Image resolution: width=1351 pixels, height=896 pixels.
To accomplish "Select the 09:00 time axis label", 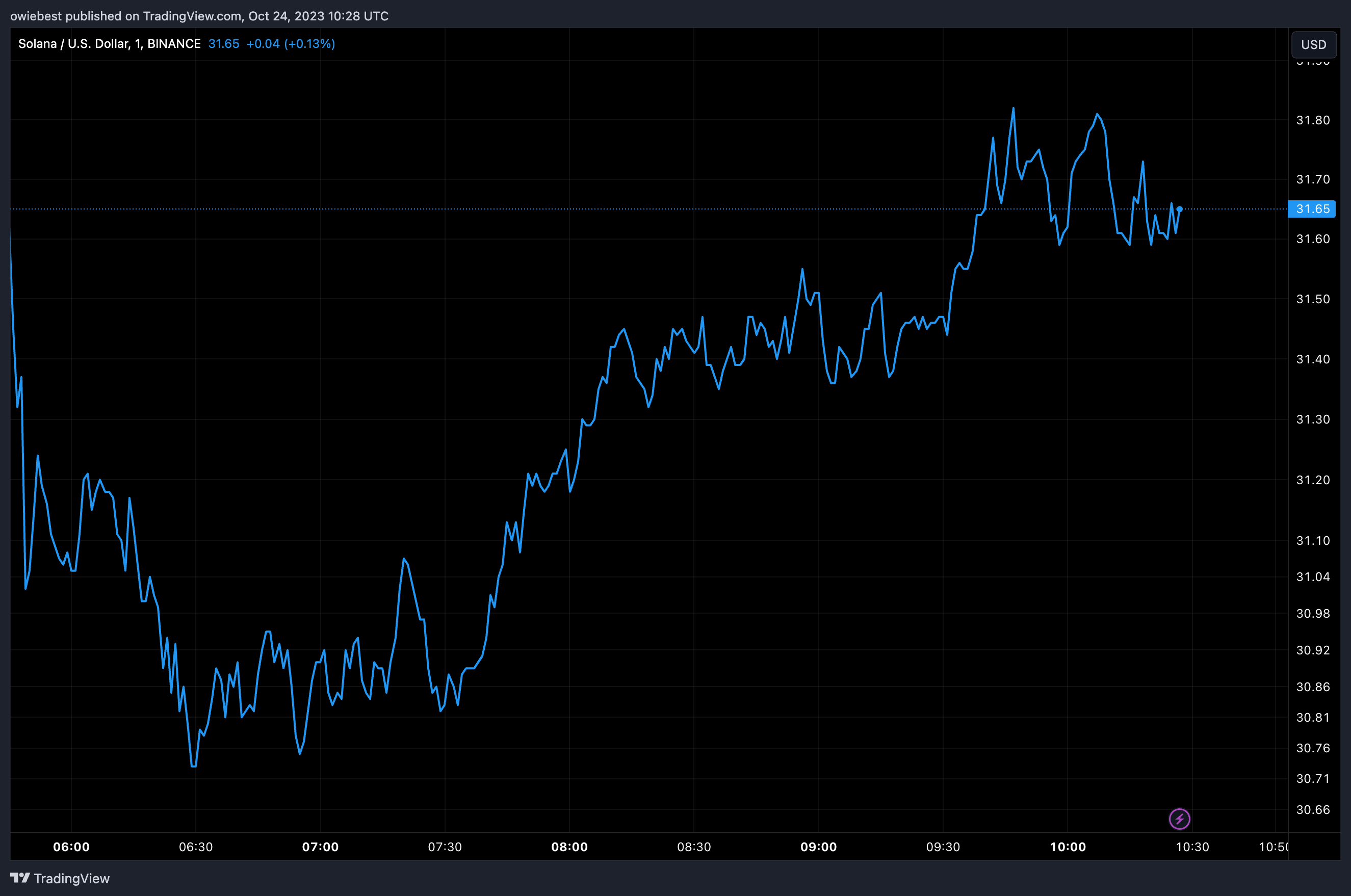I will pyautogui.click(x=818, y=847).
